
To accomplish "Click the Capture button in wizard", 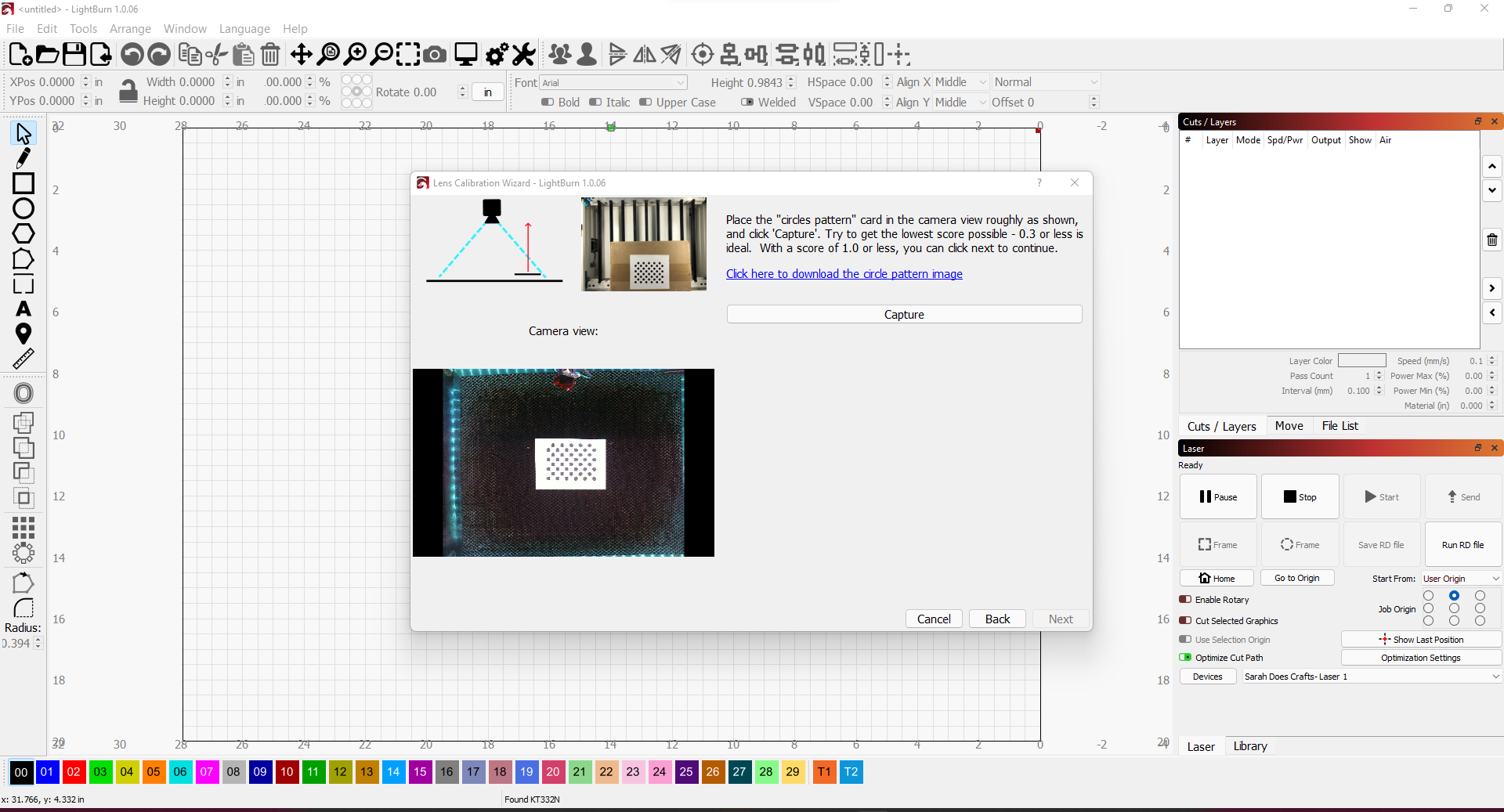I will (x=904, y=315).
